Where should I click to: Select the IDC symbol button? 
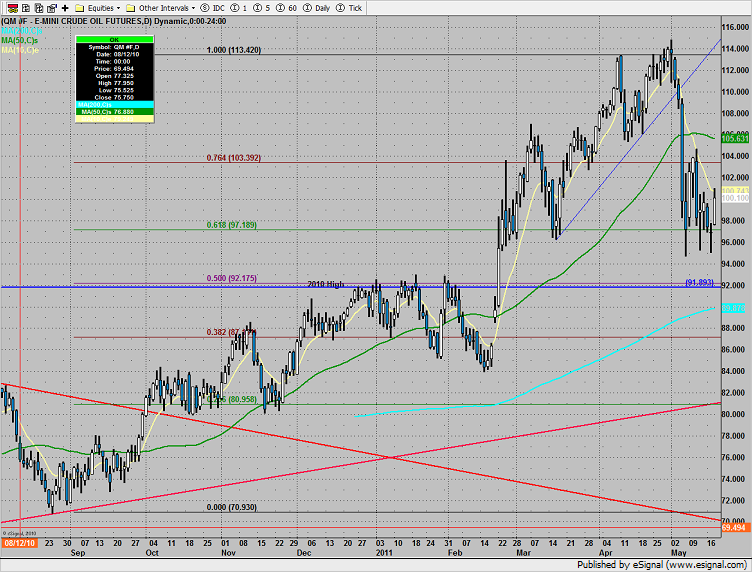coord(212,8)
